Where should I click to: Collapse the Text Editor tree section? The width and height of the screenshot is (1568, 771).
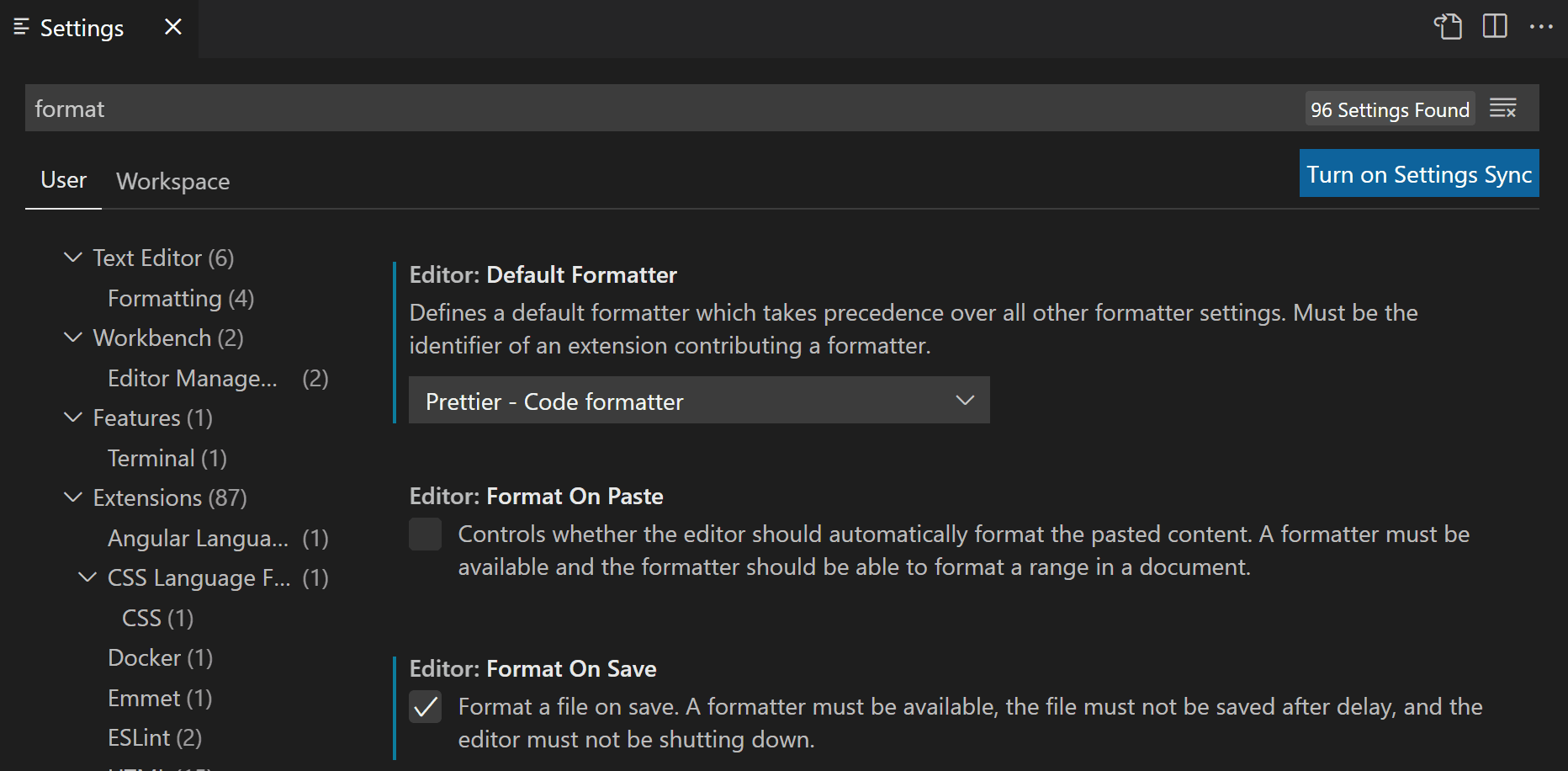[x=74, y=258]
